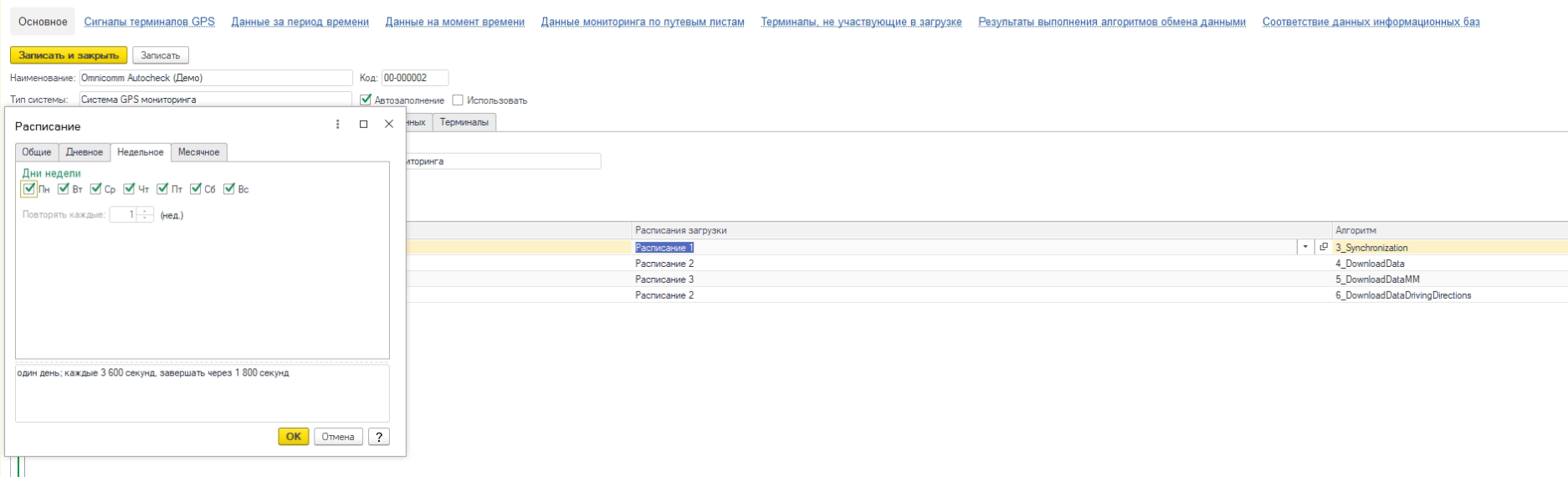Toggle the Вс day checkbox
1568x477 pixels.
click(229, 189)
